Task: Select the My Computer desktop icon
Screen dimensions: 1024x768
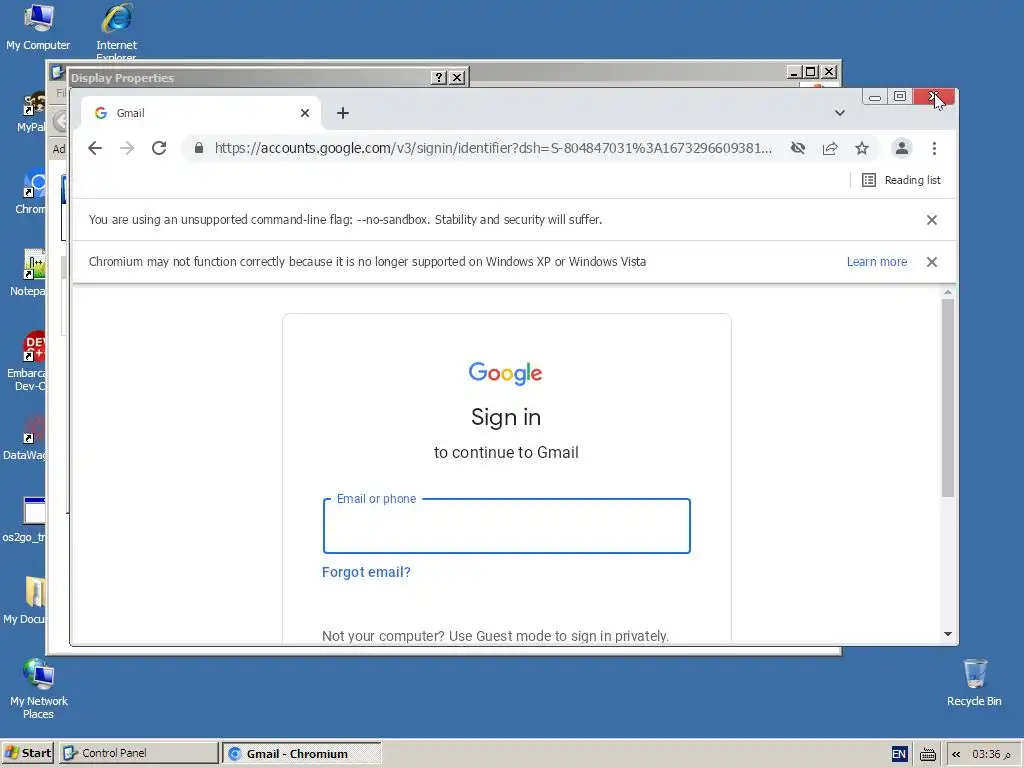Action: click(x=38, y=27)
